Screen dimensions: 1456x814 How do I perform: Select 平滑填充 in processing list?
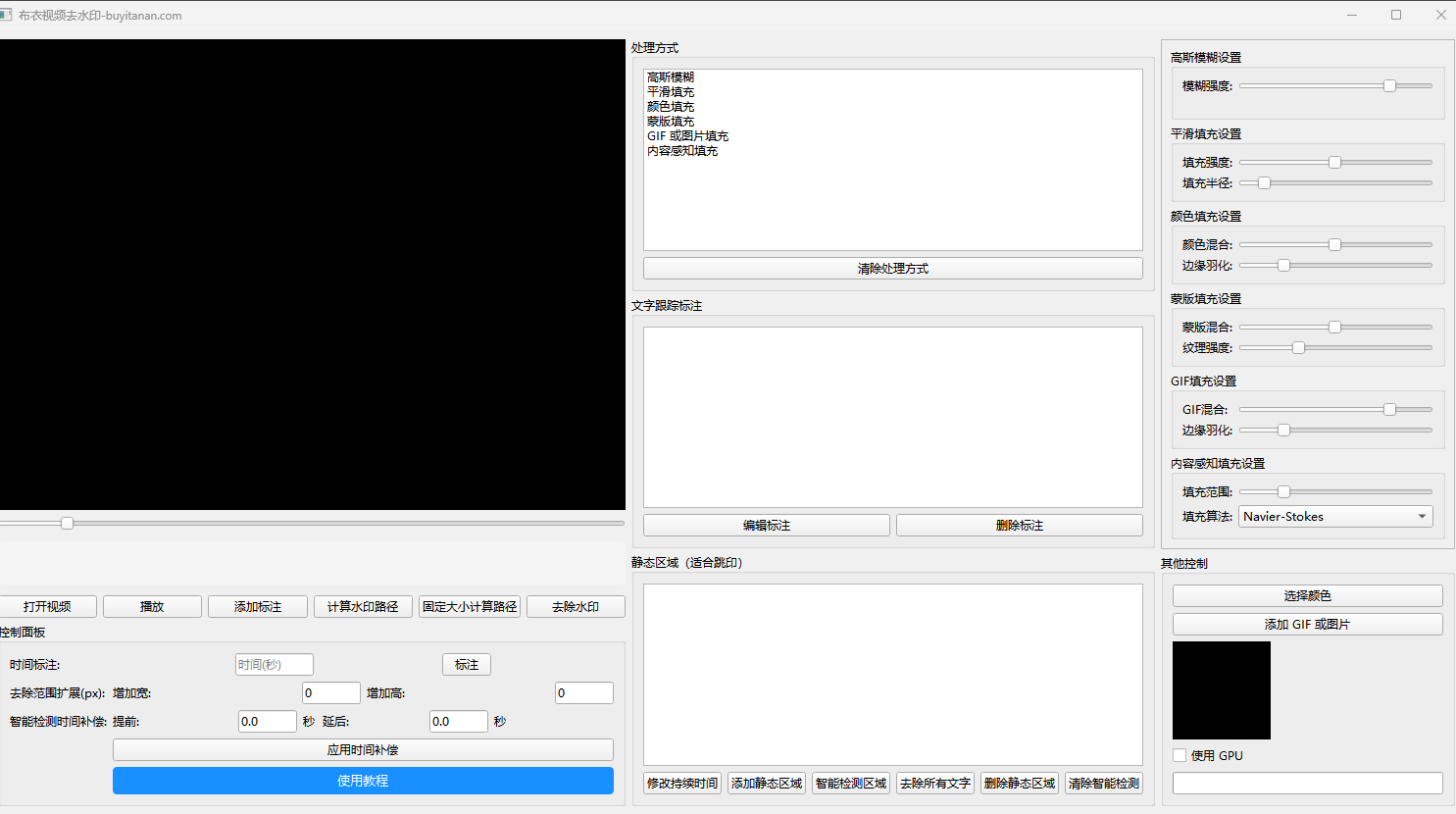671,92
